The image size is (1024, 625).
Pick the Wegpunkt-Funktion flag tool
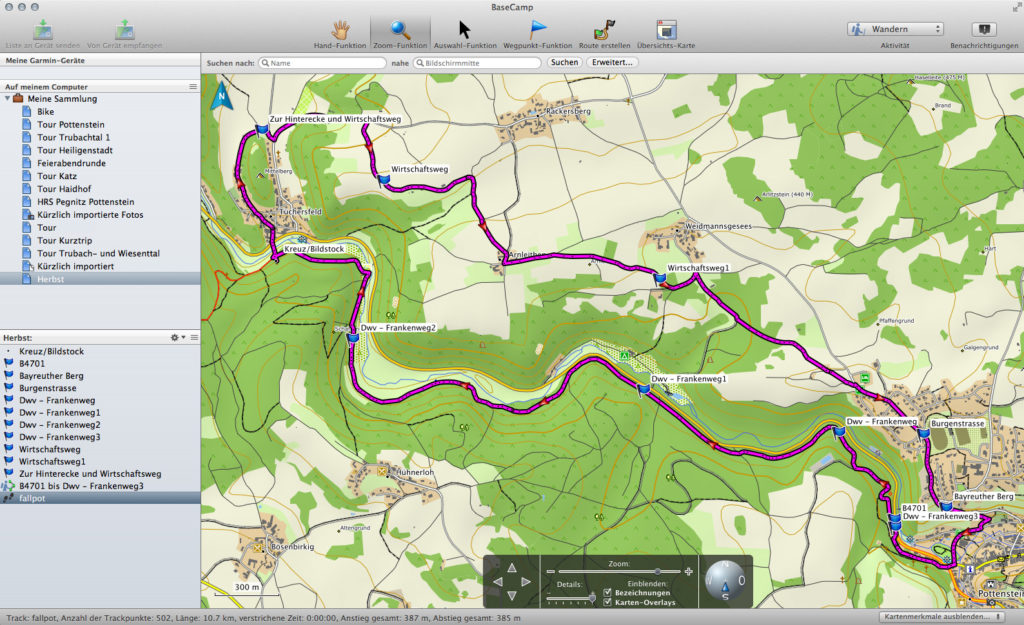tap(537, 29)
